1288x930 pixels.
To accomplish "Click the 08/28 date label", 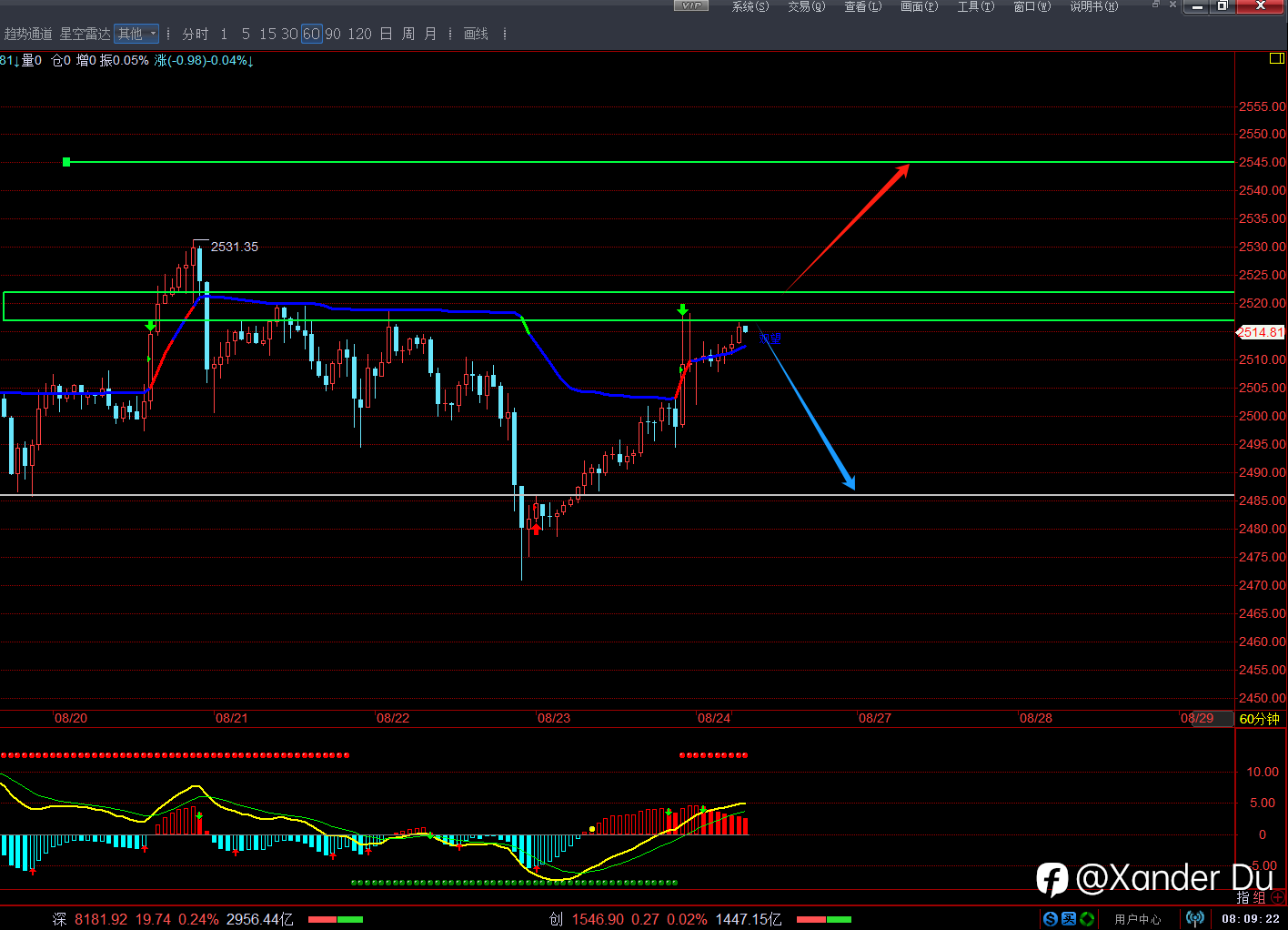I will tap(1036, 718).
